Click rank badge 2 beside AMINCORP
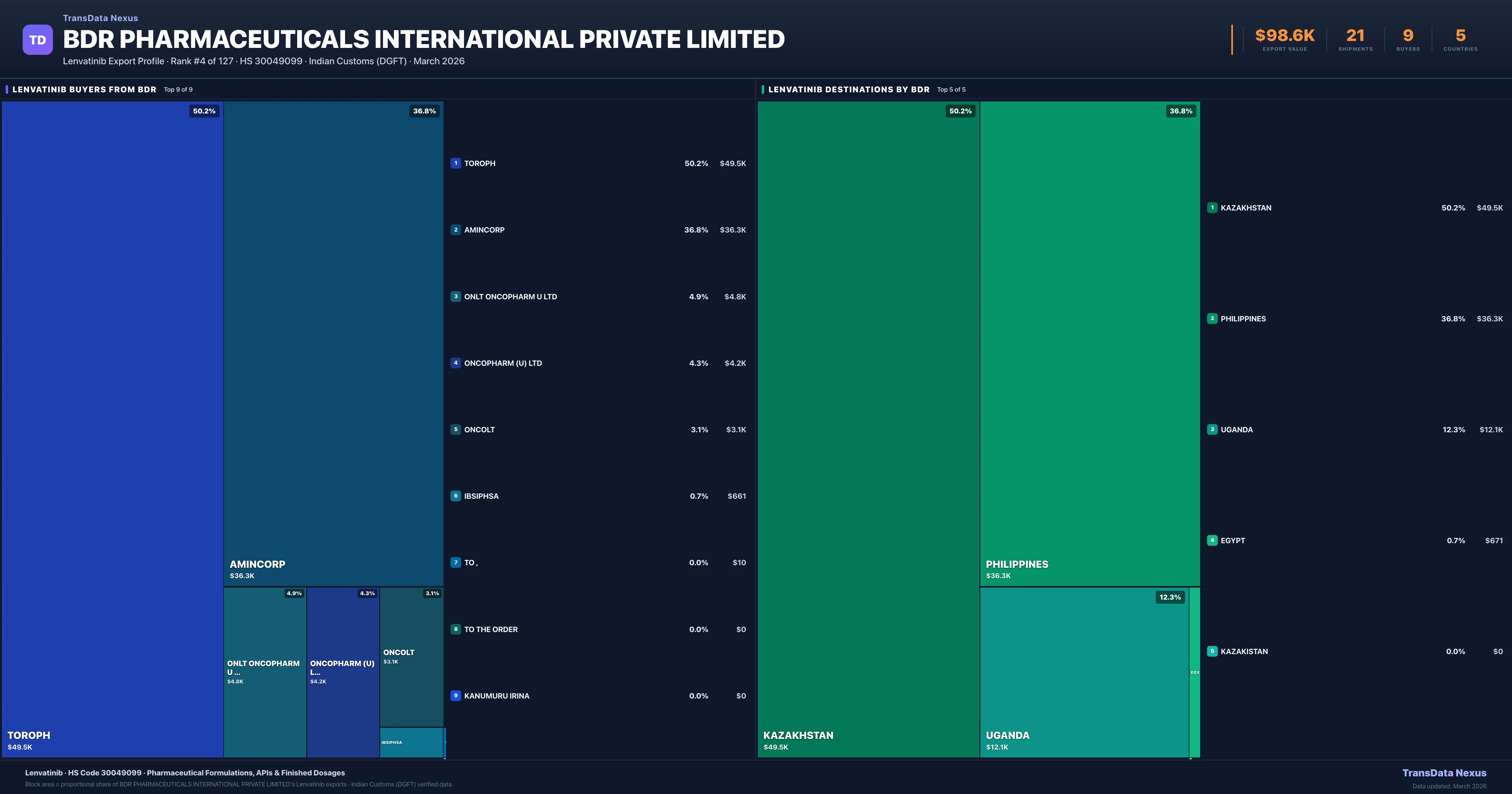 [455, 230]
